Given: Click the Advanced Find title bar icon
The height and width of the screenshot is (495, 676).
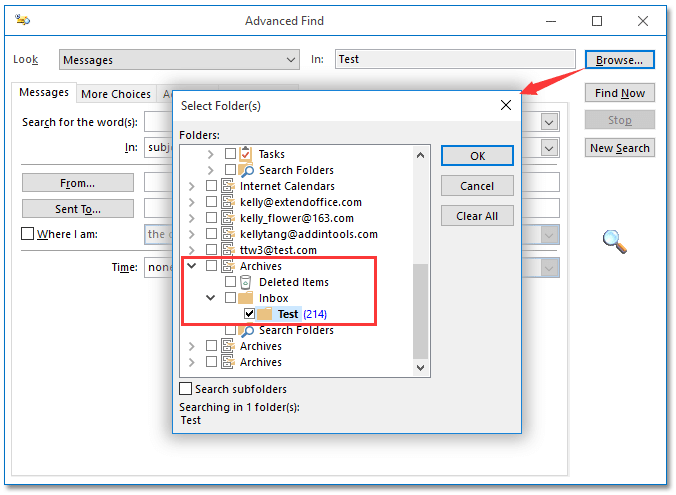Looking at the screenshot, I should point(23,21).
